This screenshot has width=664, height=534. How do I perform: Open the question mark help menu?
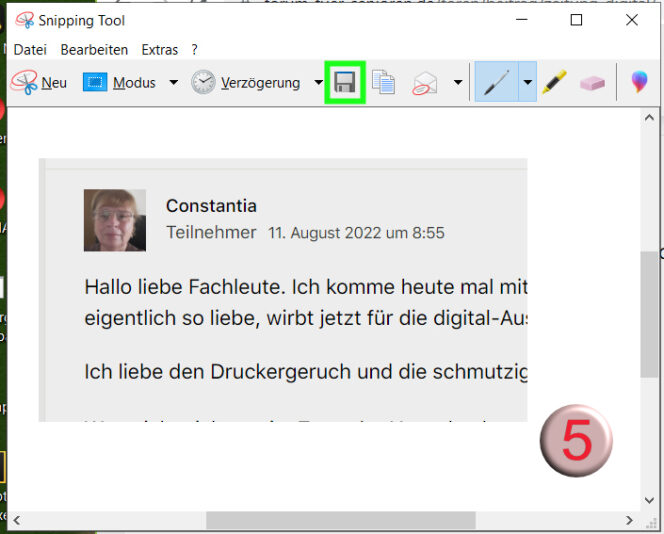[195, 49]
